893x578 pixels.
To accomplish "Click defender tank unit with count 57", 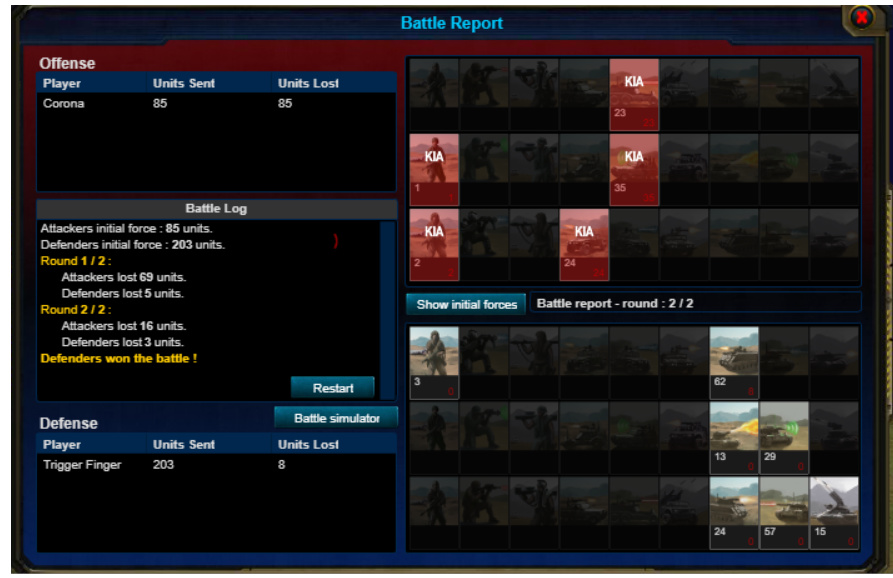I will [784, 513].
